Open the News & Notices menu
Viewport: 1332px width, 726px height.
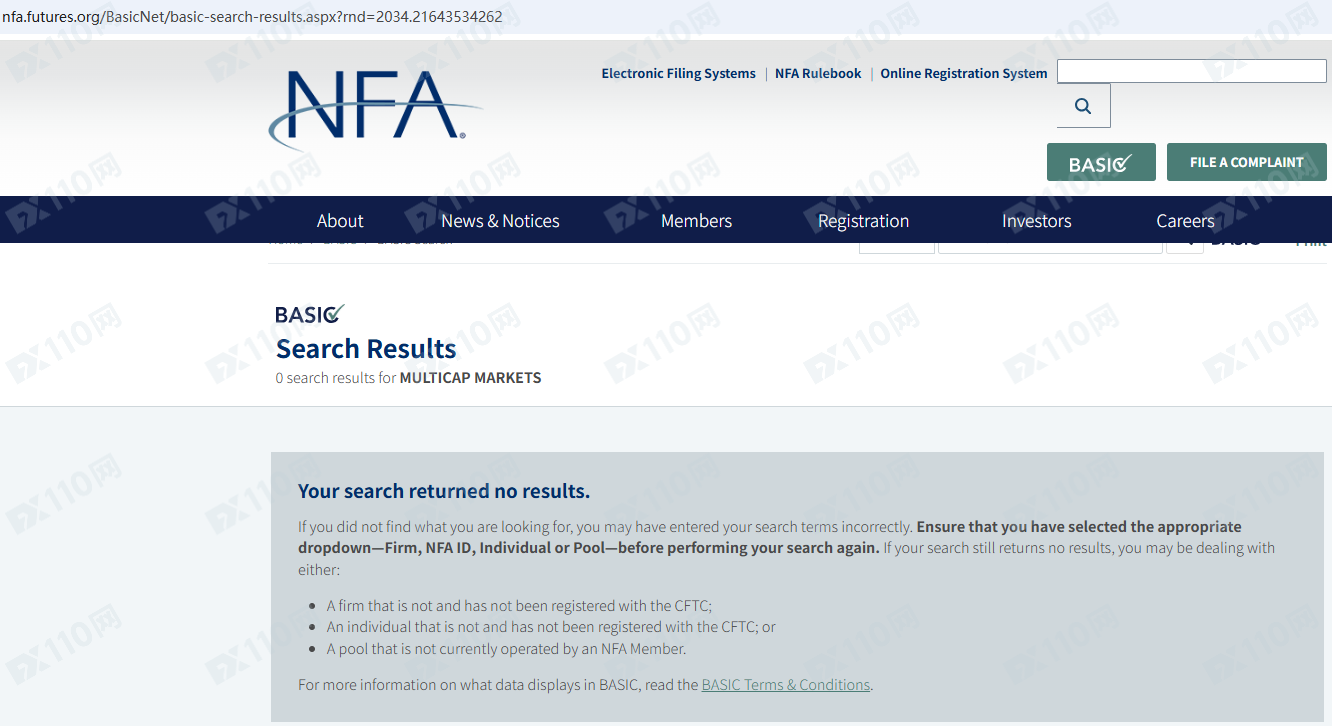point(500,221)
